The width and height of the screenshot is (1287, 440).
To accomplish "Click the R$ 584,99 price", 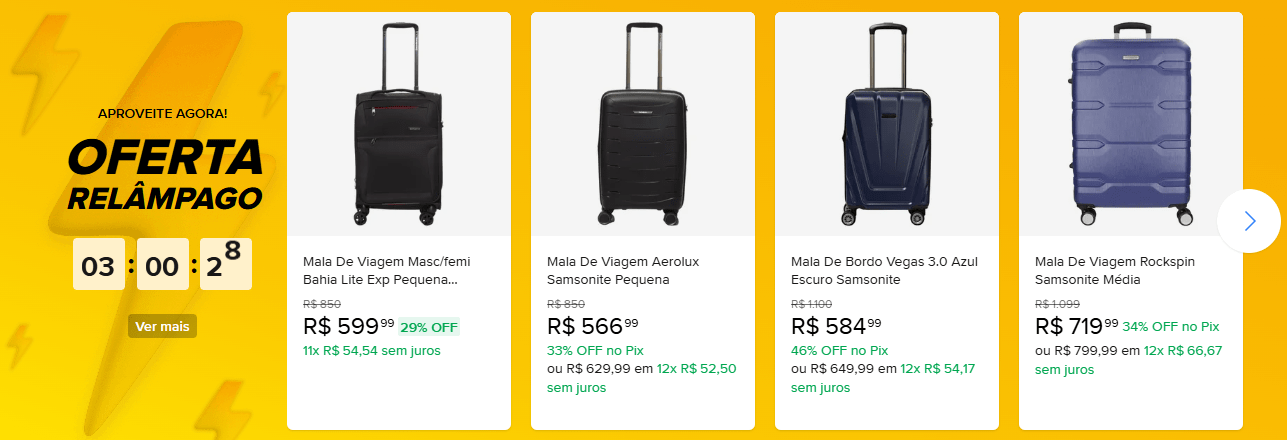I will pyautogui.click(x=836, y=326).
